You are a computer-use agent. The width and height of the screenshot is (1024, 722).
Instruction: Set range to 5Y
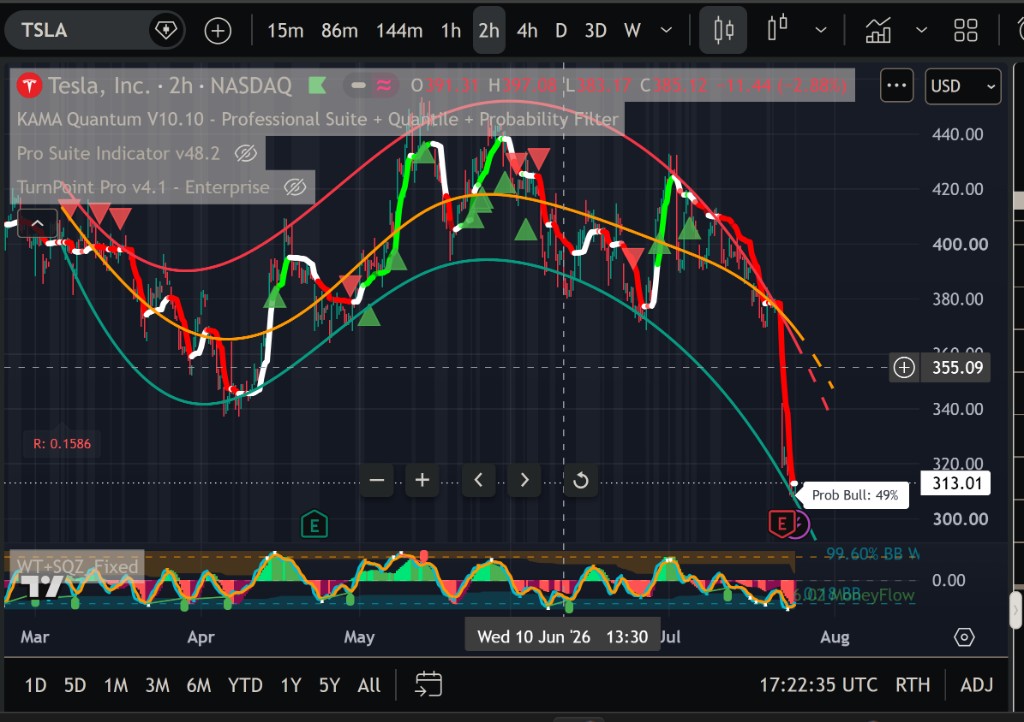(x=329, y=685)
